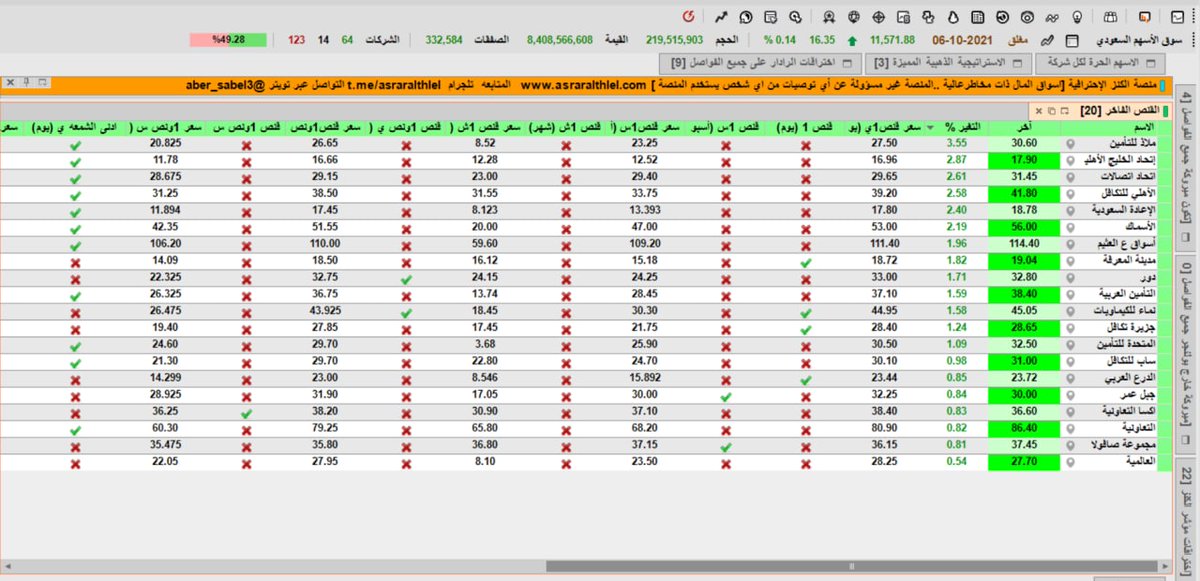Click the الأسماك last price 56.00 cell
This screenshot has width=1200, height=581.
click(x=1024, y=228)
